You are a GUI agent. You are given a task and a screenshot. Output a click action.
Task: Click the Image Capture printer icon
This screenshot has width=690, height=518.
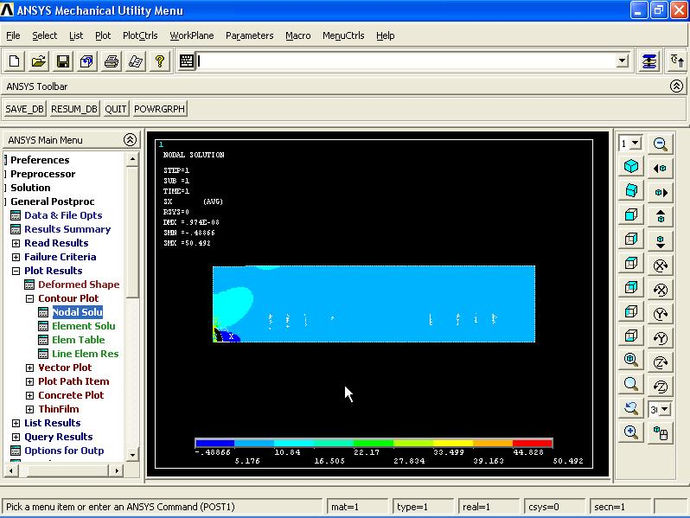tap(111, 61)
